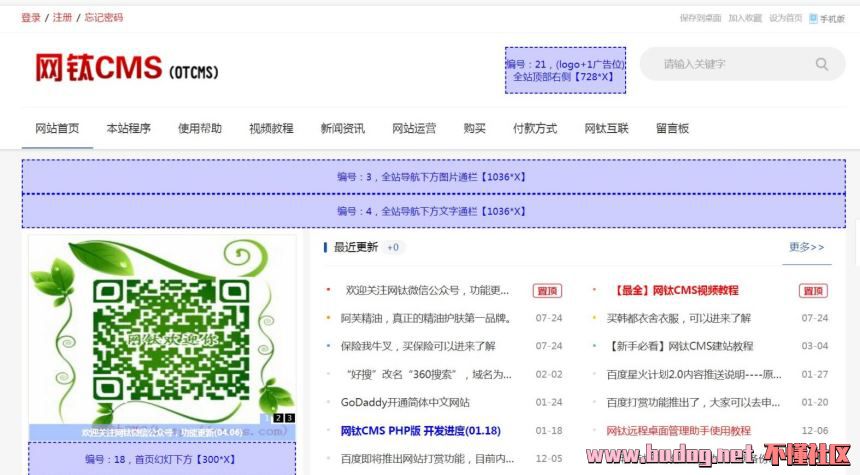This screenshot has width=860, height=475.
Task: Click the date 03-04 beside 新手必看 article
Action: [814, 346]
